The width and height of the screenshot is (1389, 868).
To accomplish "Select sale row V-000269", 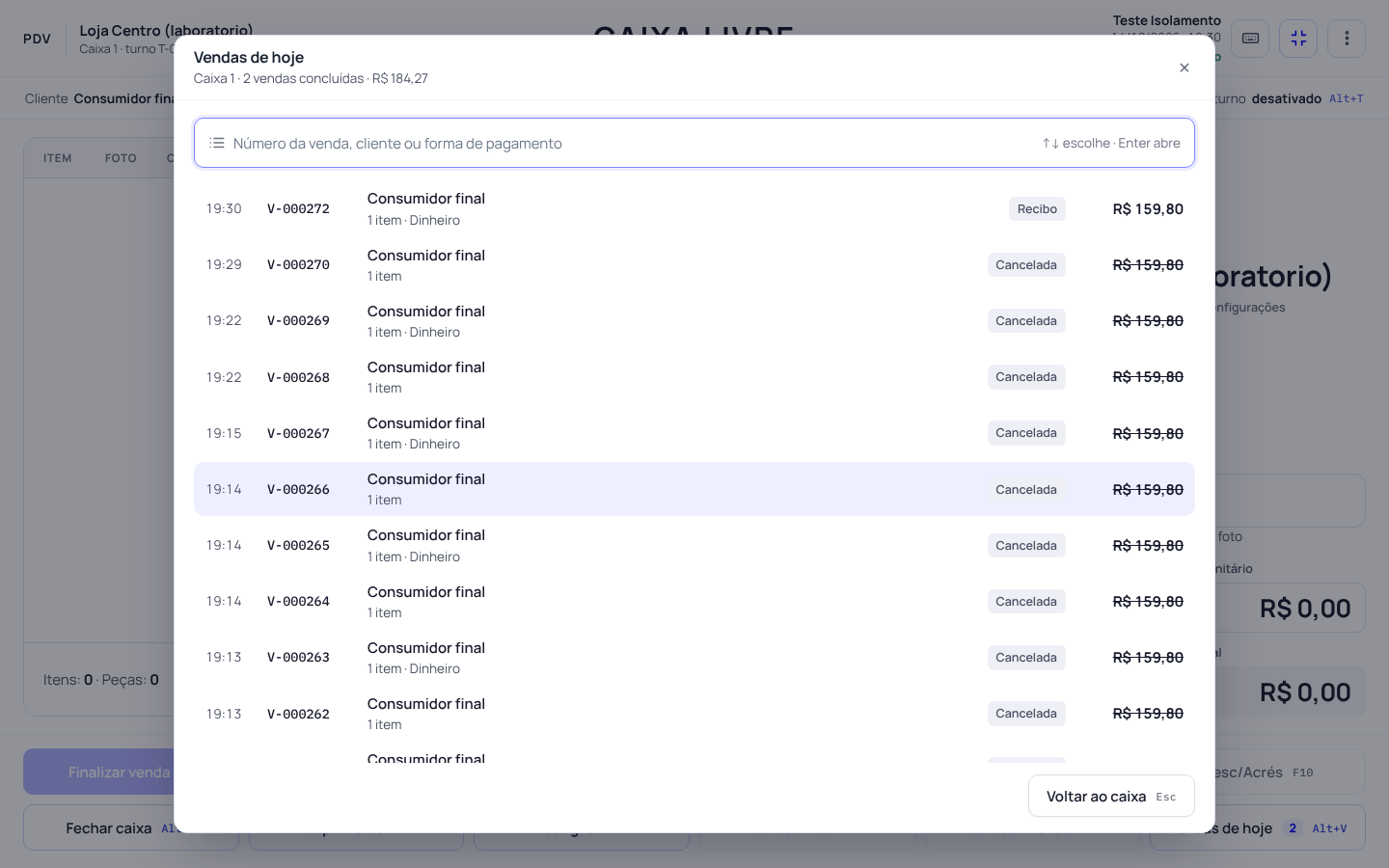I will pyautogui.click(x=694, y=321).
